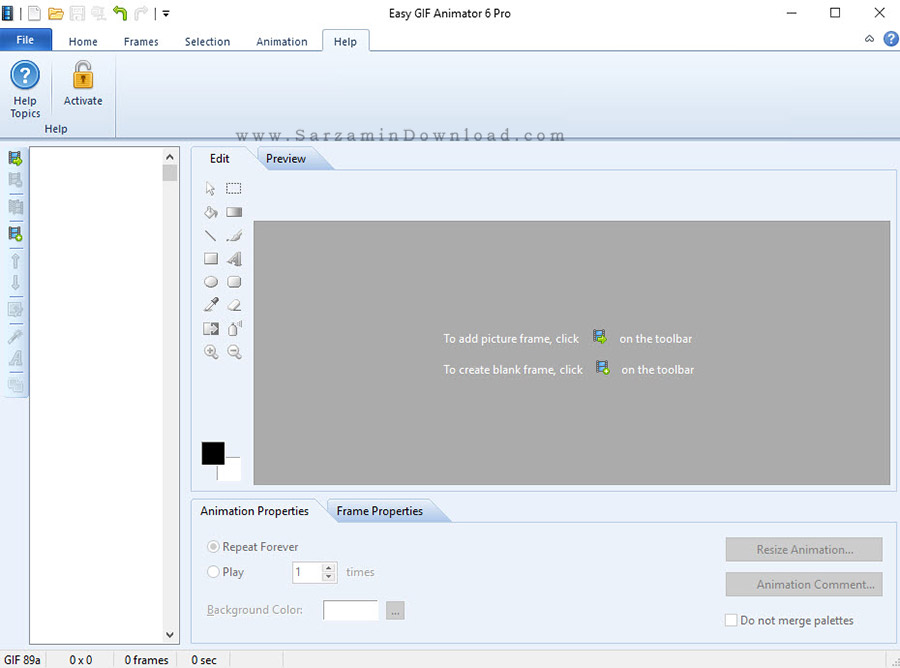Click the grayed magic wand sidebar icon
The image size is (900, 668).
[15, 336]
